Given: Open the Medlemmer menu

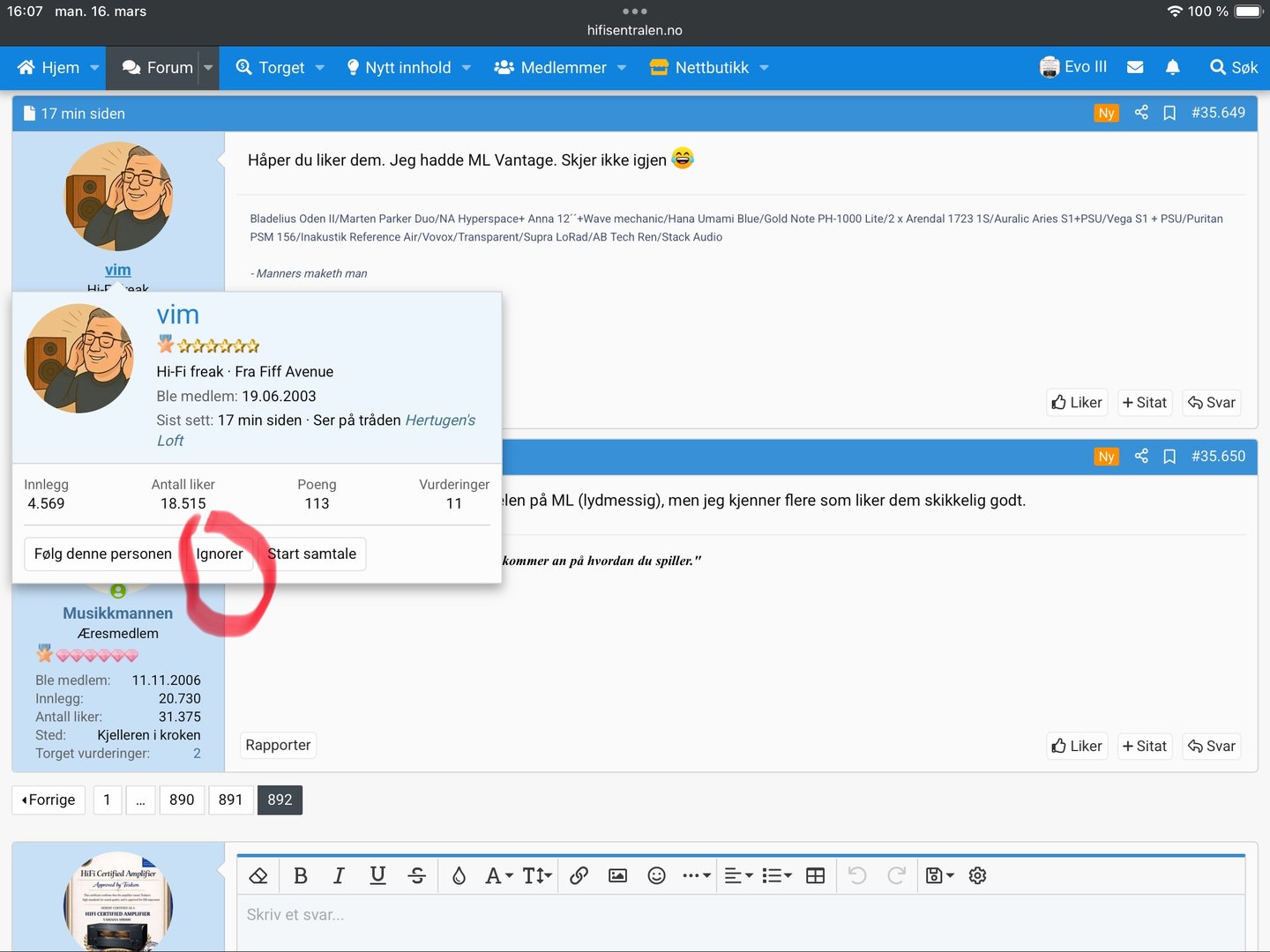Looking at the screenshot, I should pos(563,68).
